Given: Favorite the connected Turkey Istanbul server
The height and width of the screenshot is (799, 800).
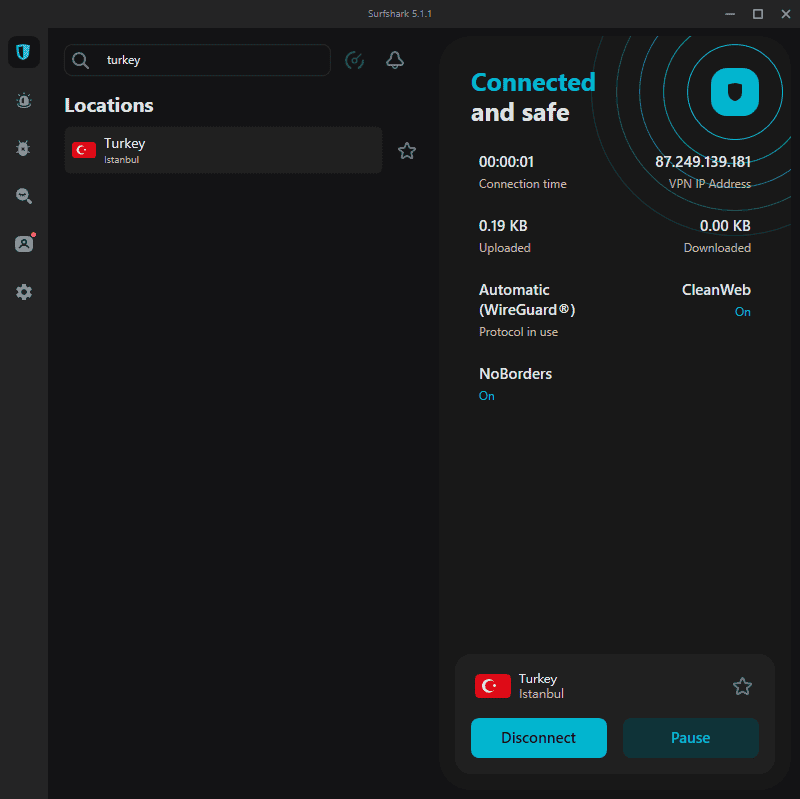Looking at the screenshot, I should [742, 686].
